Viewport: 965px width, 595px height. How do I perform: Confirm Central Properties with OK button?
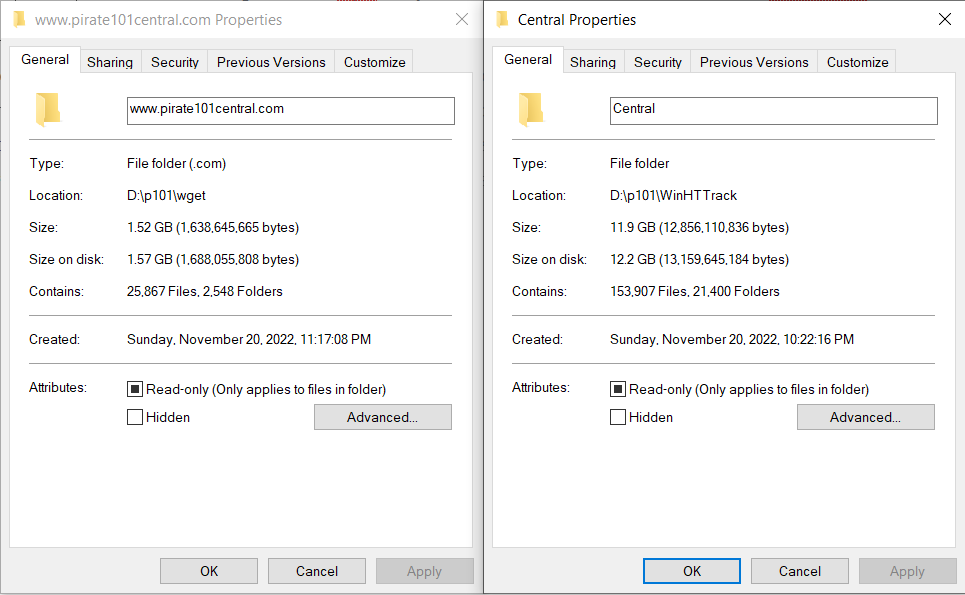(692, 571)
